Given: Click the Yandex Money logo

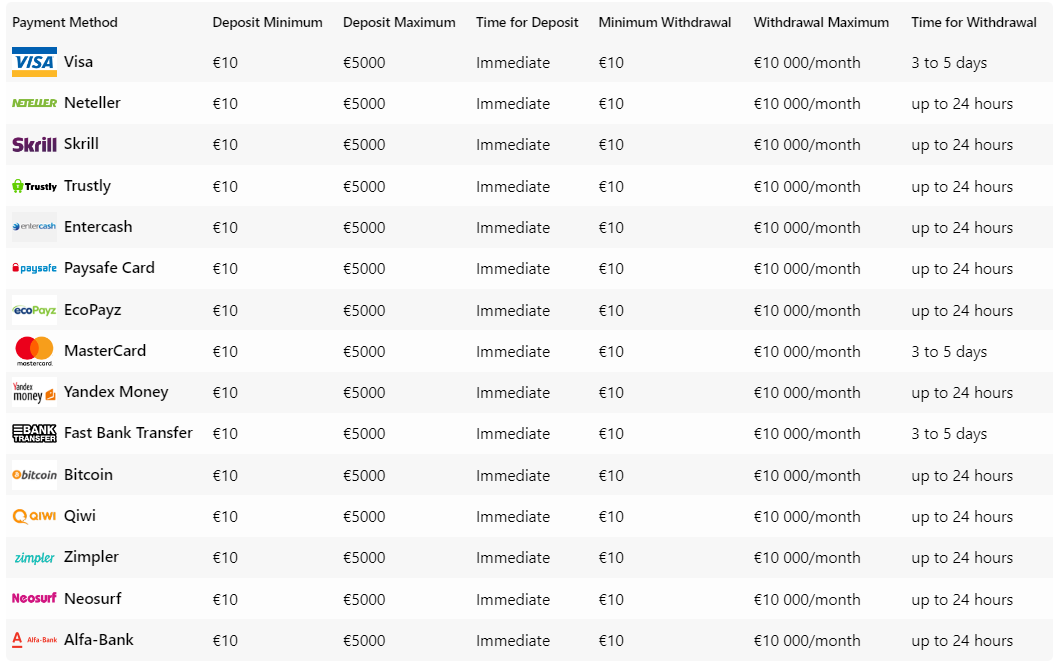Looking at the screenshot, I should (34, 392).
